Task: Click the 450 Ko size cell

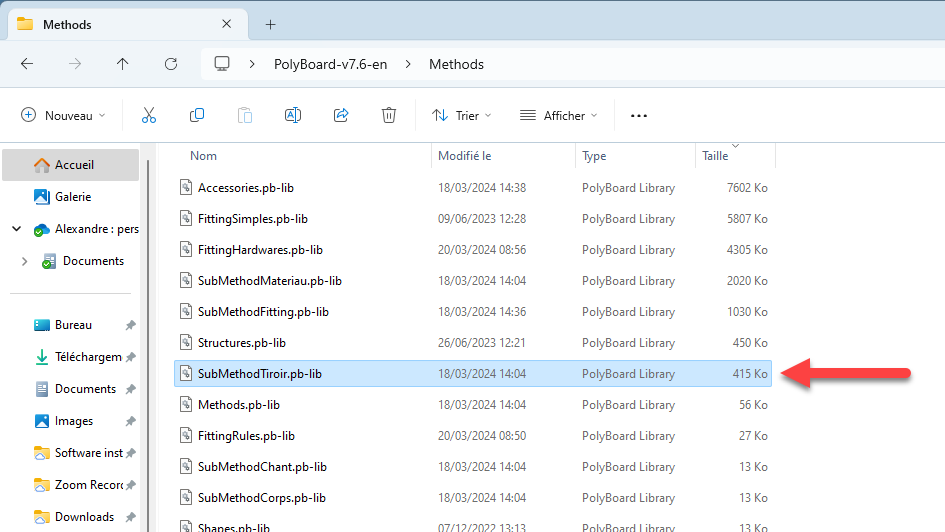Action: click(x=750, y=342)
